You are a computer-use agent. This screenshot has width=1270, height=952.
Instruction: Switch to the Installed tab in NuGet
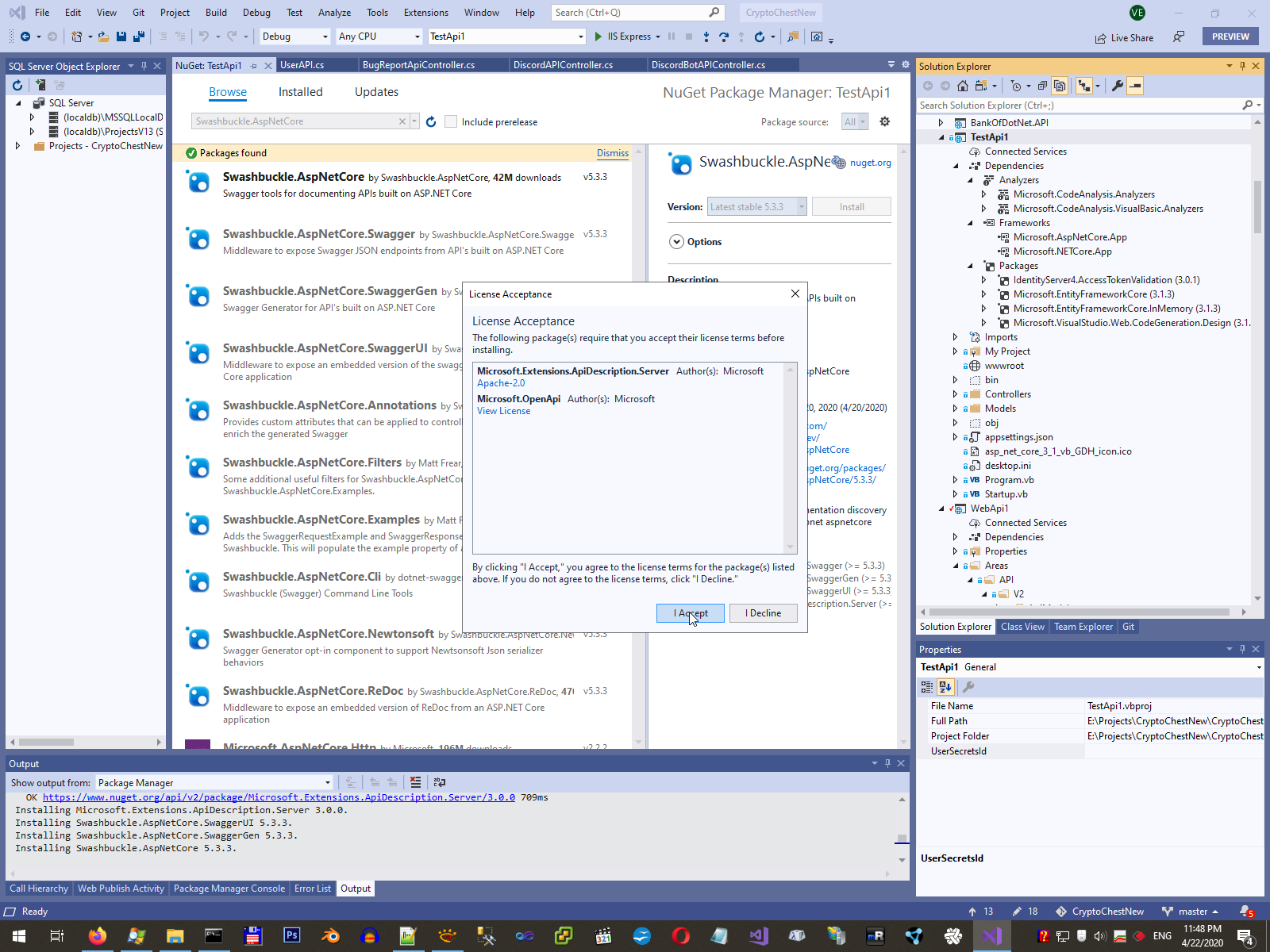301,92
